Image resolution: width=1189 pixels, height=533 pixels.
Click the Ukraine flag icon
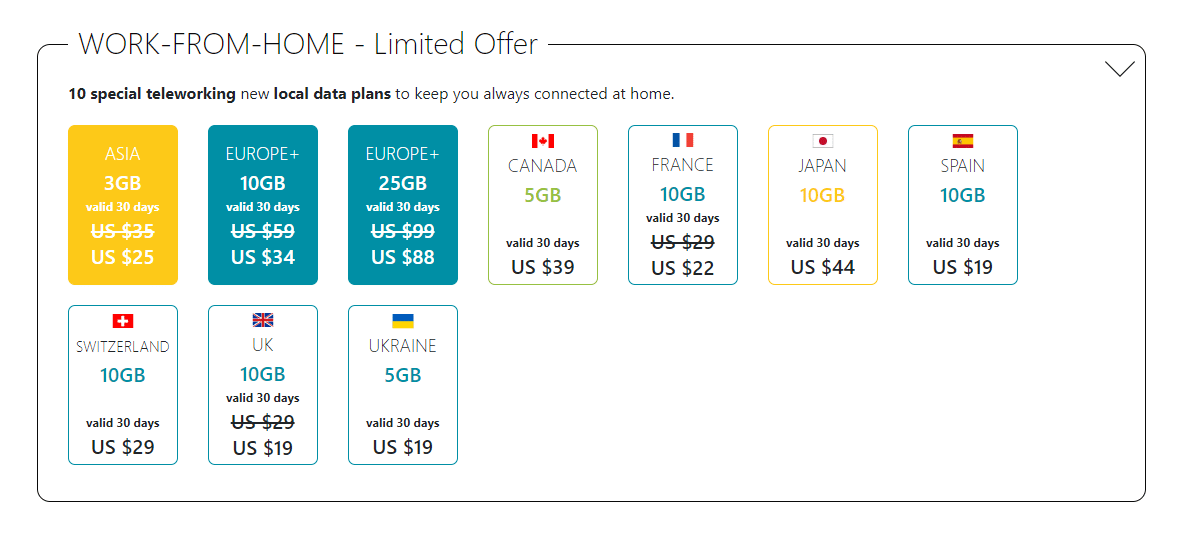click(x=403, y=321)
